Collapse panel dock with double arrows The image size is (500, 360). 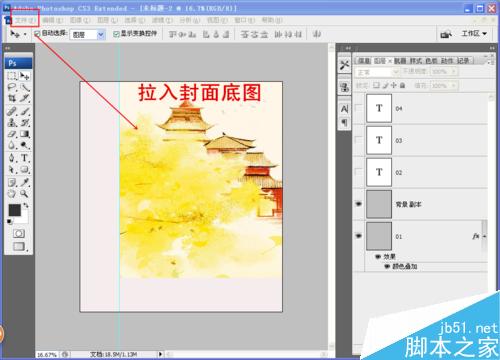[x=492, y=48]
